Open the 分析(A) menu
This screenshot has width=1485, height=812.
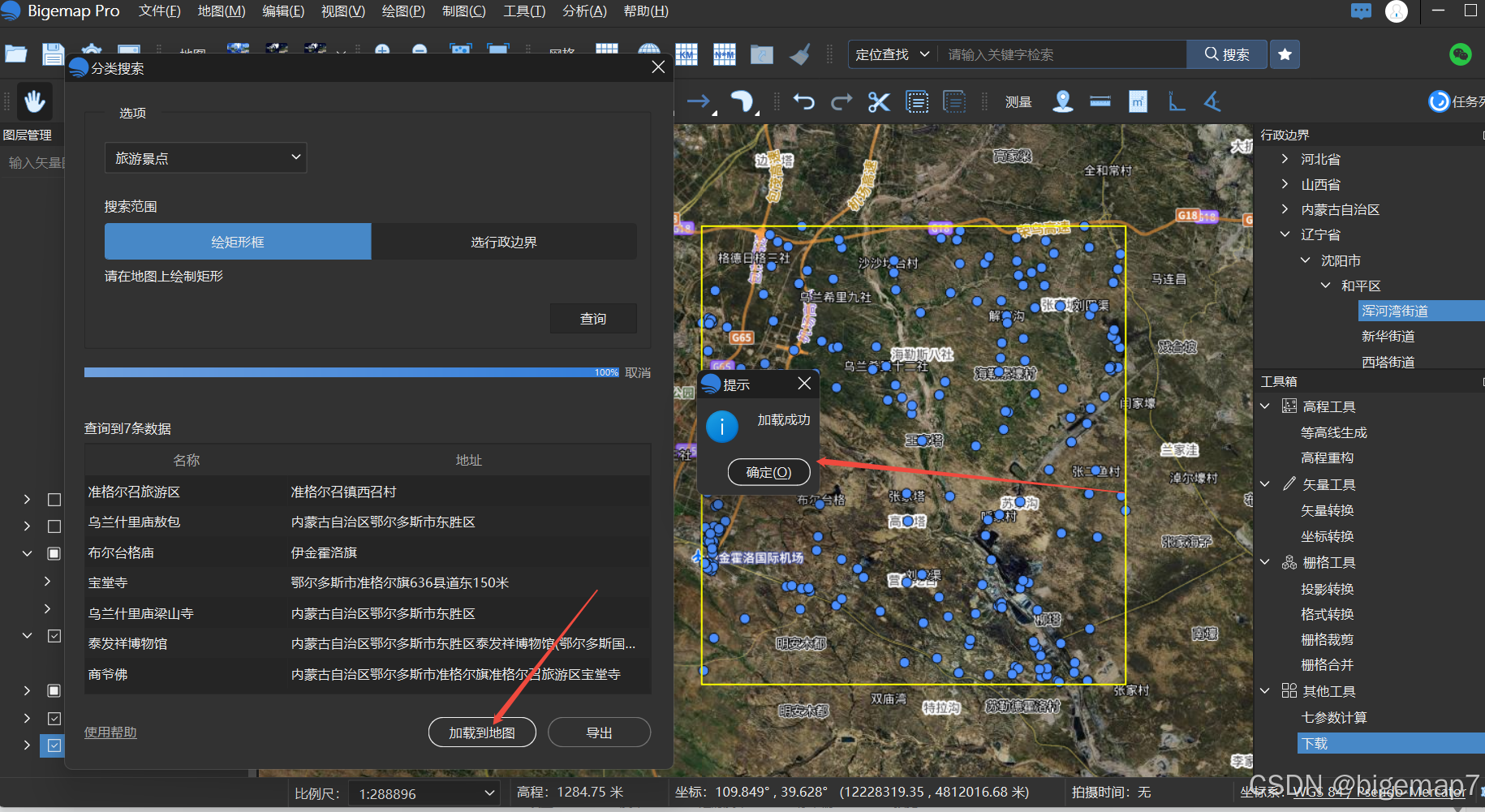[x=584, y=11]
